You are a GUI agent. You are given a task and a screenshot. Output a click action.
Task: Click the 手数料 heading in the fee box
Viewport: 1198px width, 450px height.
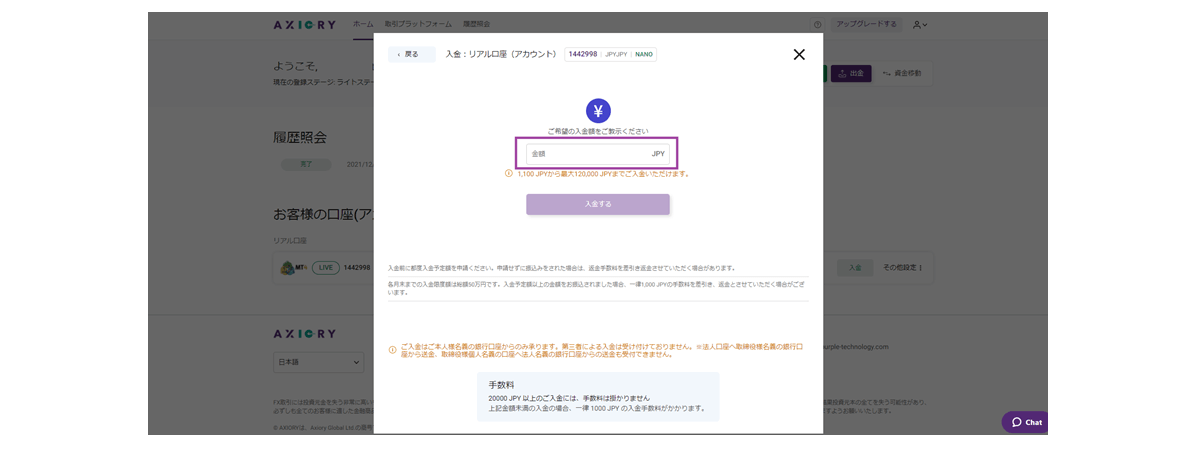click(501, 386)
